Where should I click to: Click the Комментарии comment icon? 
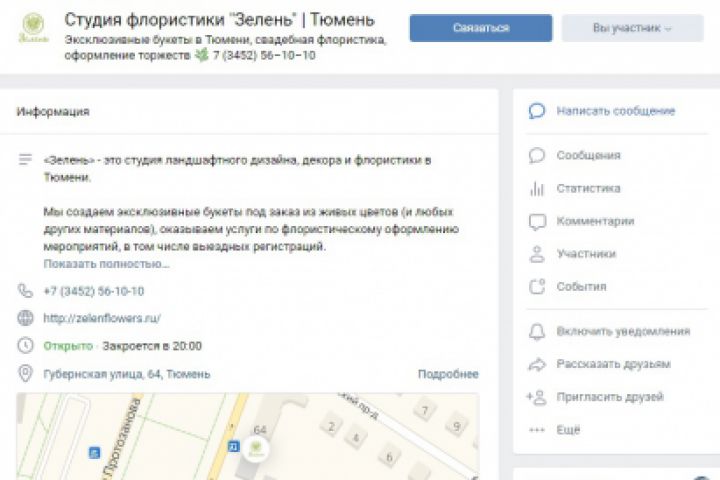coord(537,221)
